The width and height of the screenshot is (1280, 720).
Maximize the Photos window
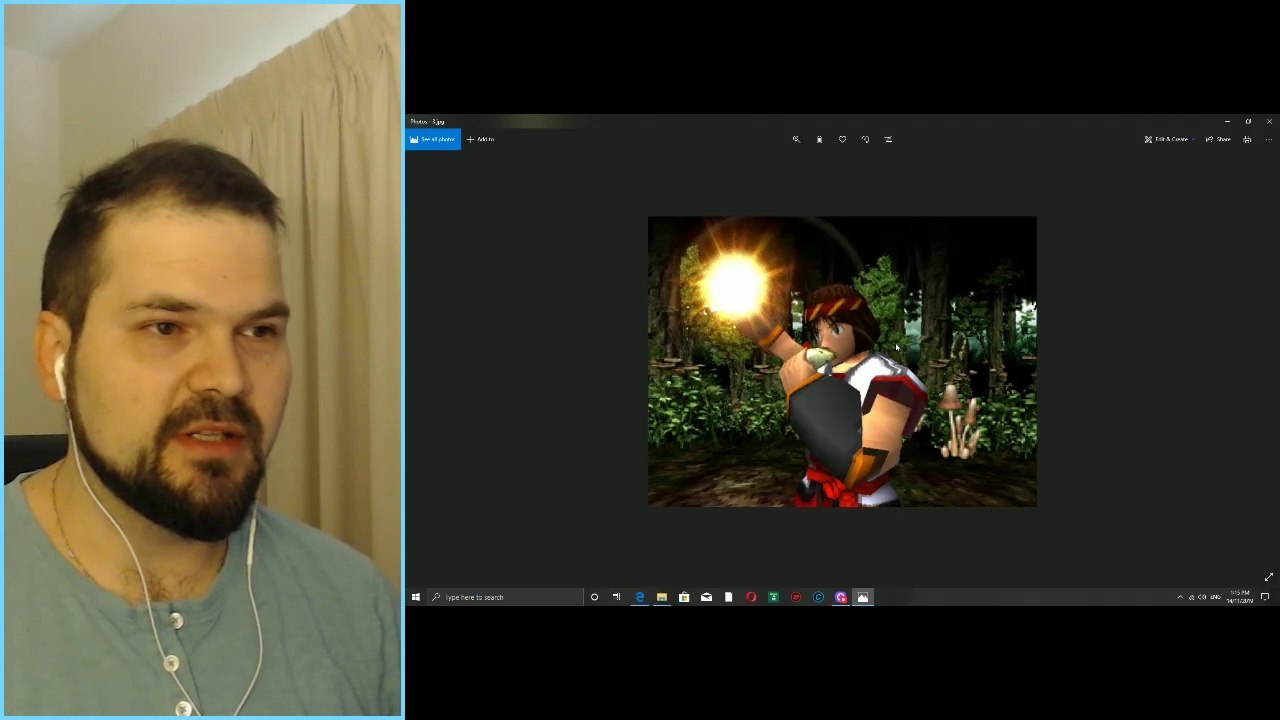coord(1248,122)
